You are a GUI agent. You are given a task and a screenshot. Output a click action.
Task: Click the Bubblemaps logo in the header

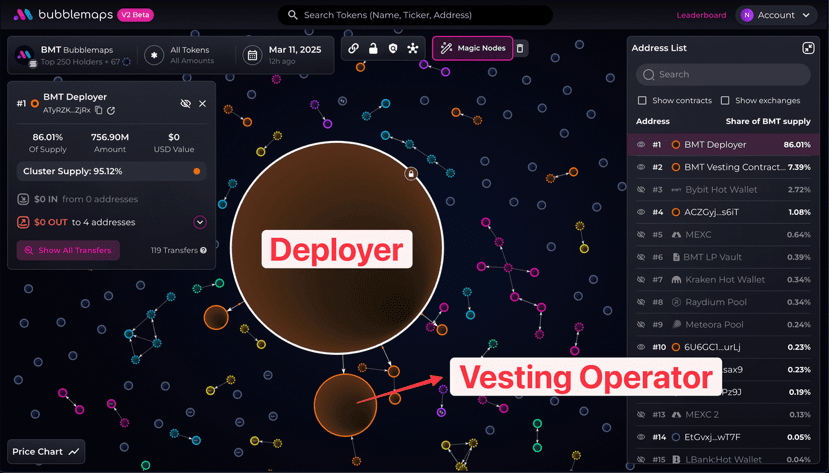63,15
